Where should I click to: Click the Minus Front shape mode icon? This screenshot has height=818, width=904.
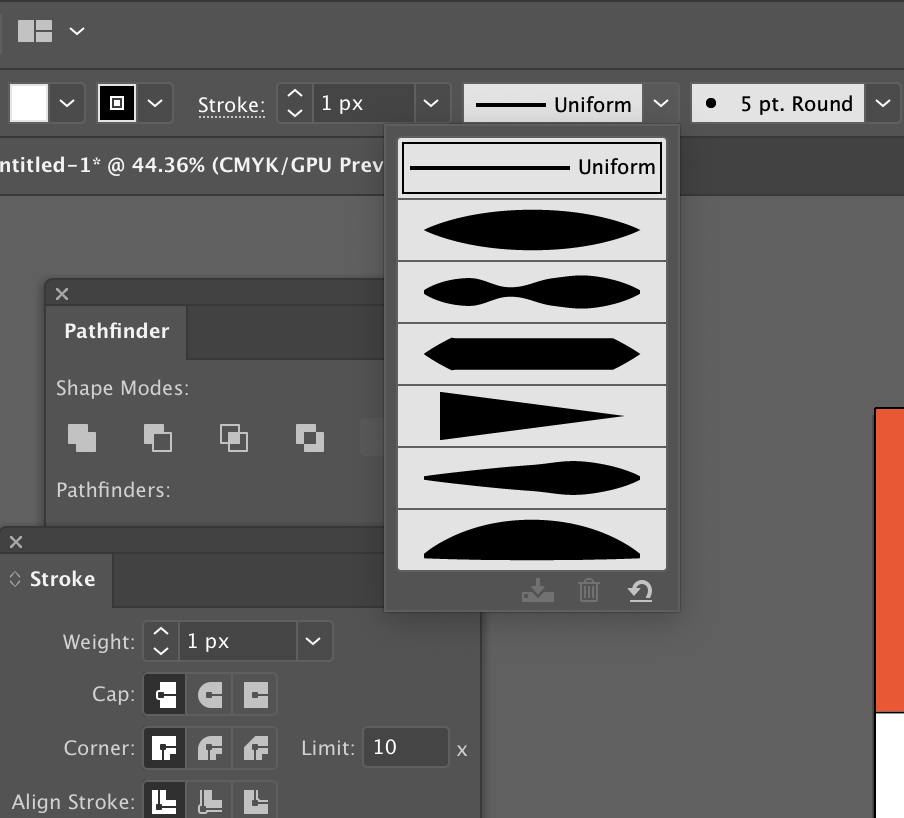(157, 437)
